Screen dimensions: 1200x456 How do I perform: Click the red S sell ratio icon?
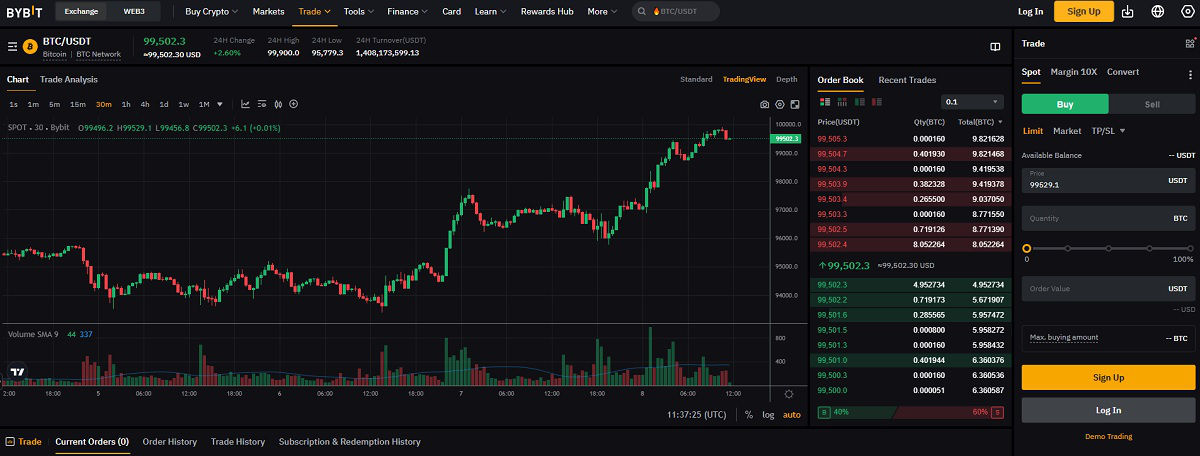tap(996, 412)
